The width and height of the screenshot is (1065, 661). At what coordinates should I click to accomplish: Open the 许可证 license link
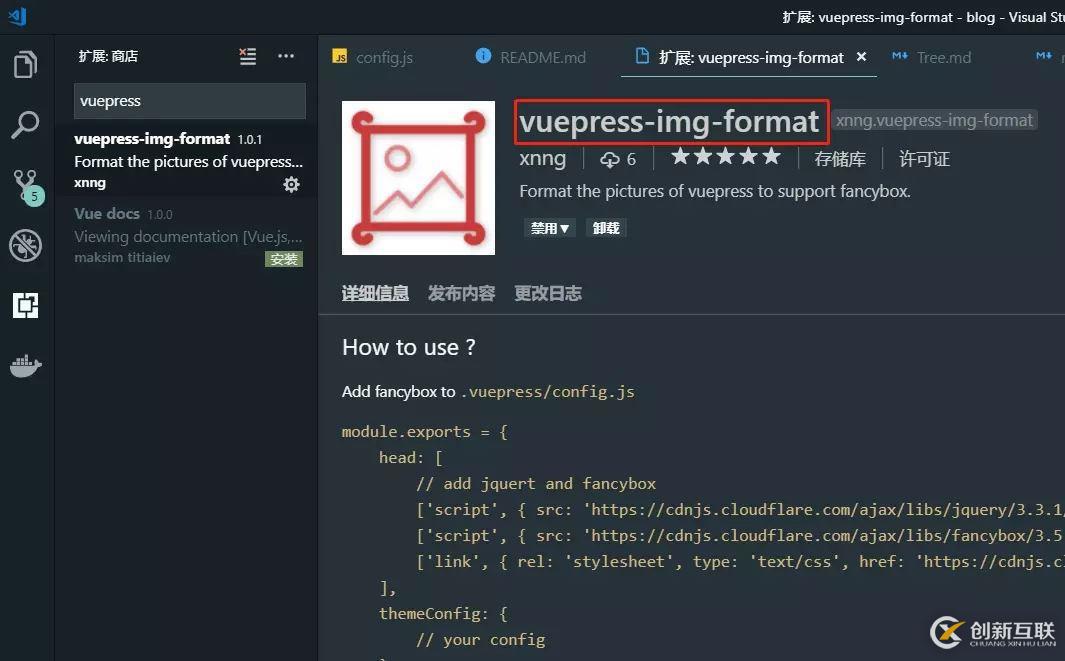tap(924, 160)
